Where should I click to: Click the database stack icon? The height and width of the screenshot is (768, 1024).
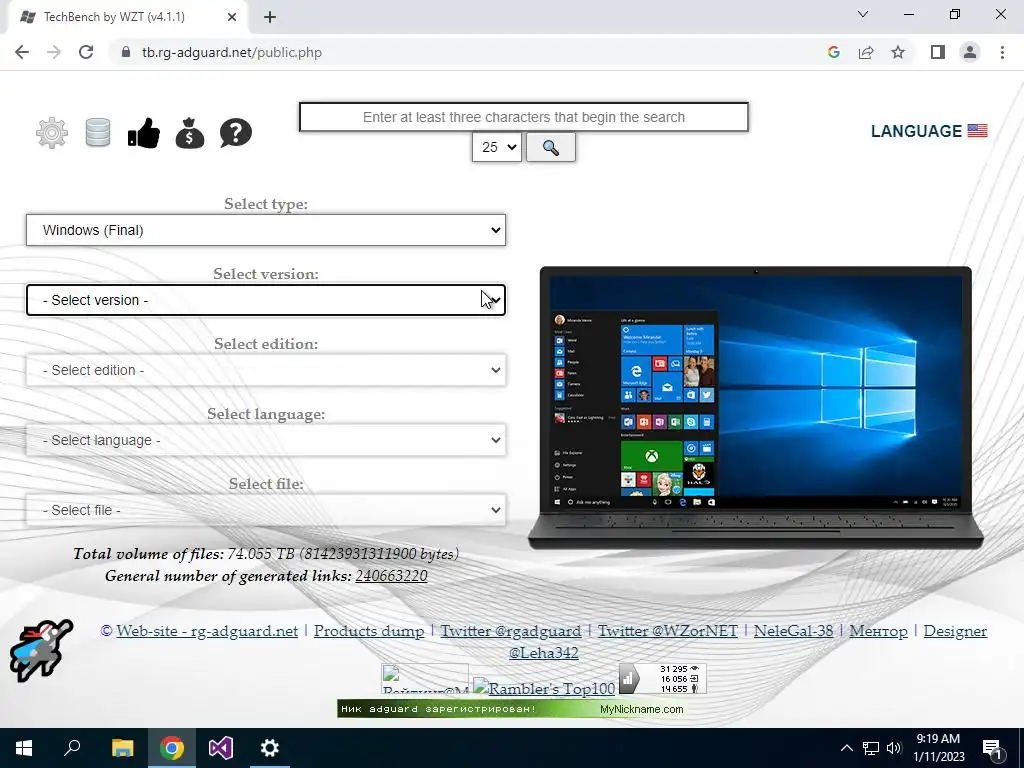click(98, 133)
